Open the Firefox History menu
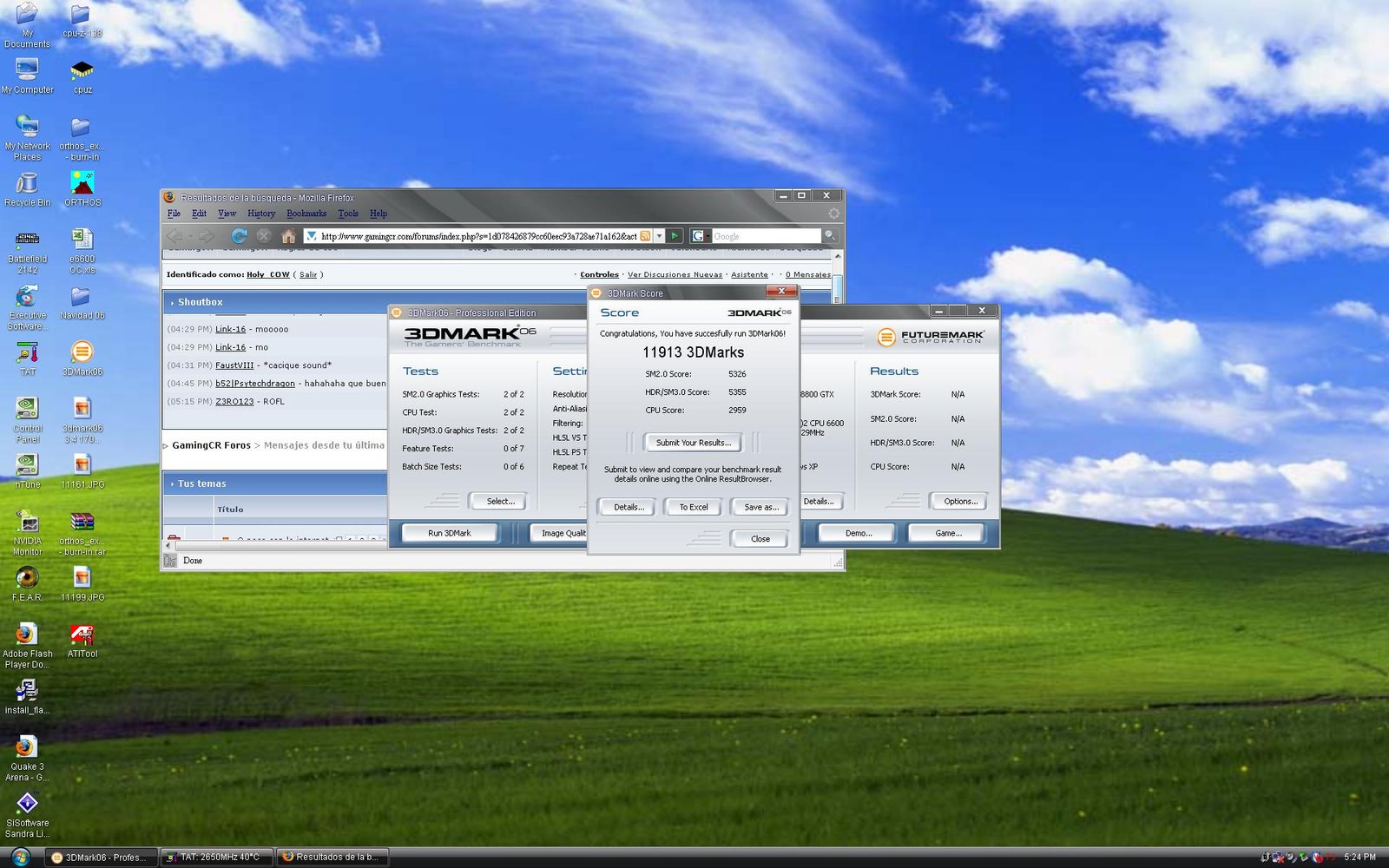Viewport: 1389px width, 868px height. (261, 214)
